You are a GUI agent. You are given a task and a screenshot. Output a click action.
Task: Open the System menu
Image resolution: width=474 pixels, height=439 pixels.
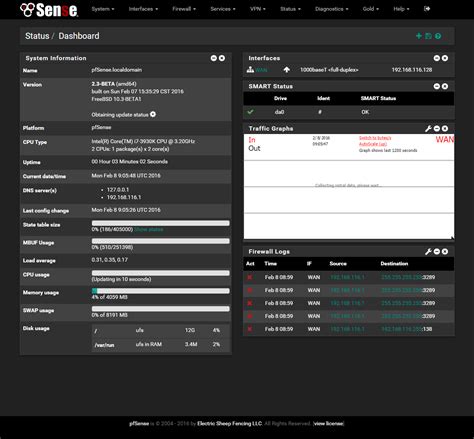(103, 9)
